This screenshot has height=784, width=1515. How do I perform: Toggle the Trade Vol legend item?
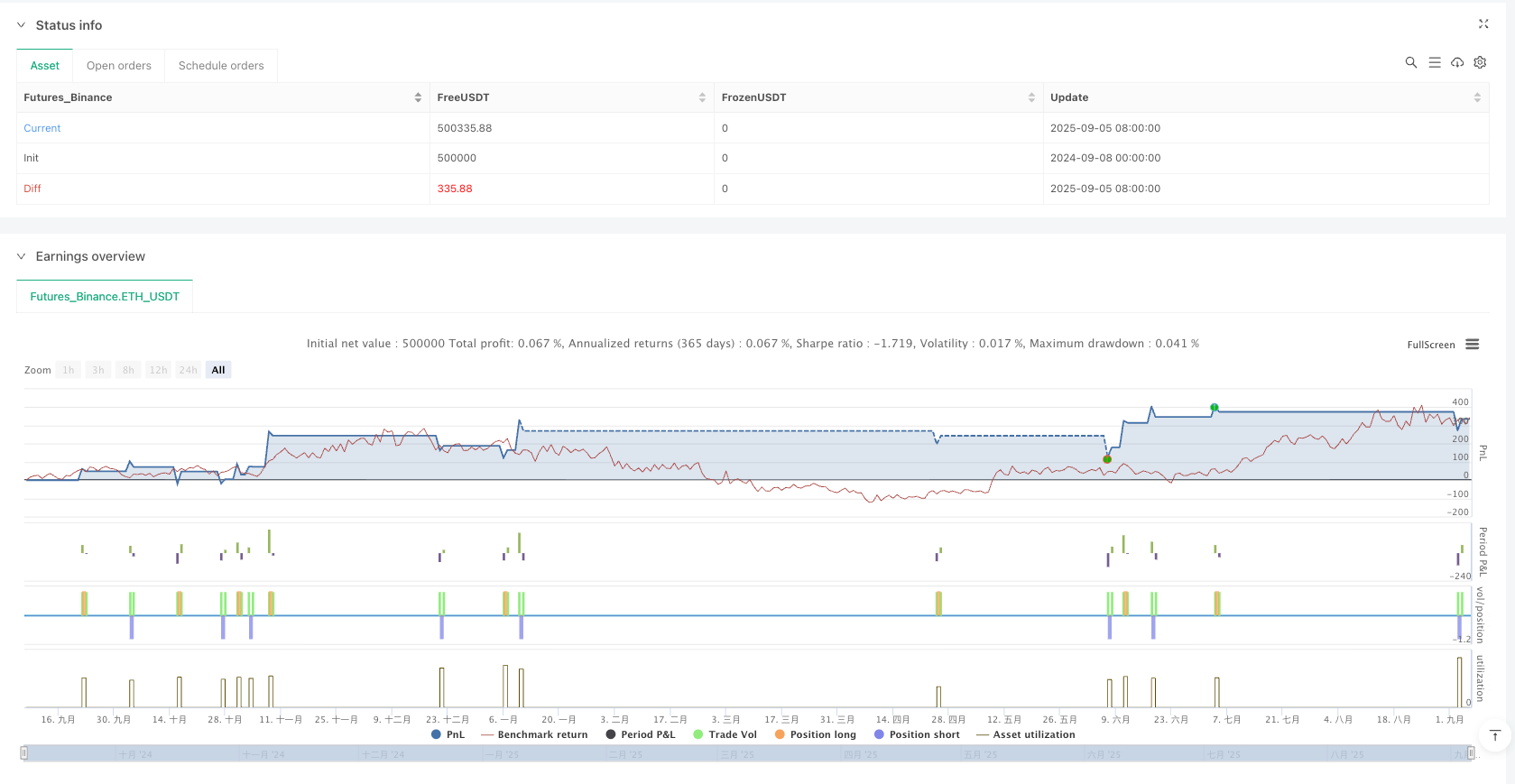point(725,734)
